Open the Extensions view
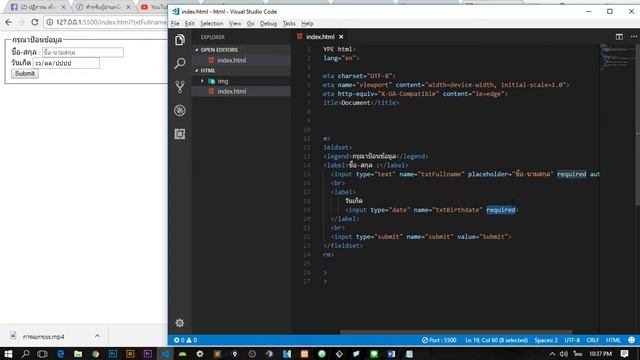The image size is (640, 360). tap(180, 134)
